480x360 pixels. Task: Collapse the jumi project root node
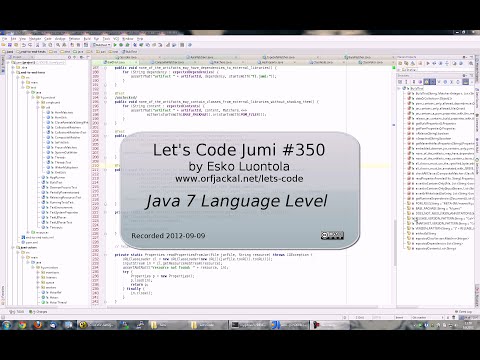click(9, 62)
